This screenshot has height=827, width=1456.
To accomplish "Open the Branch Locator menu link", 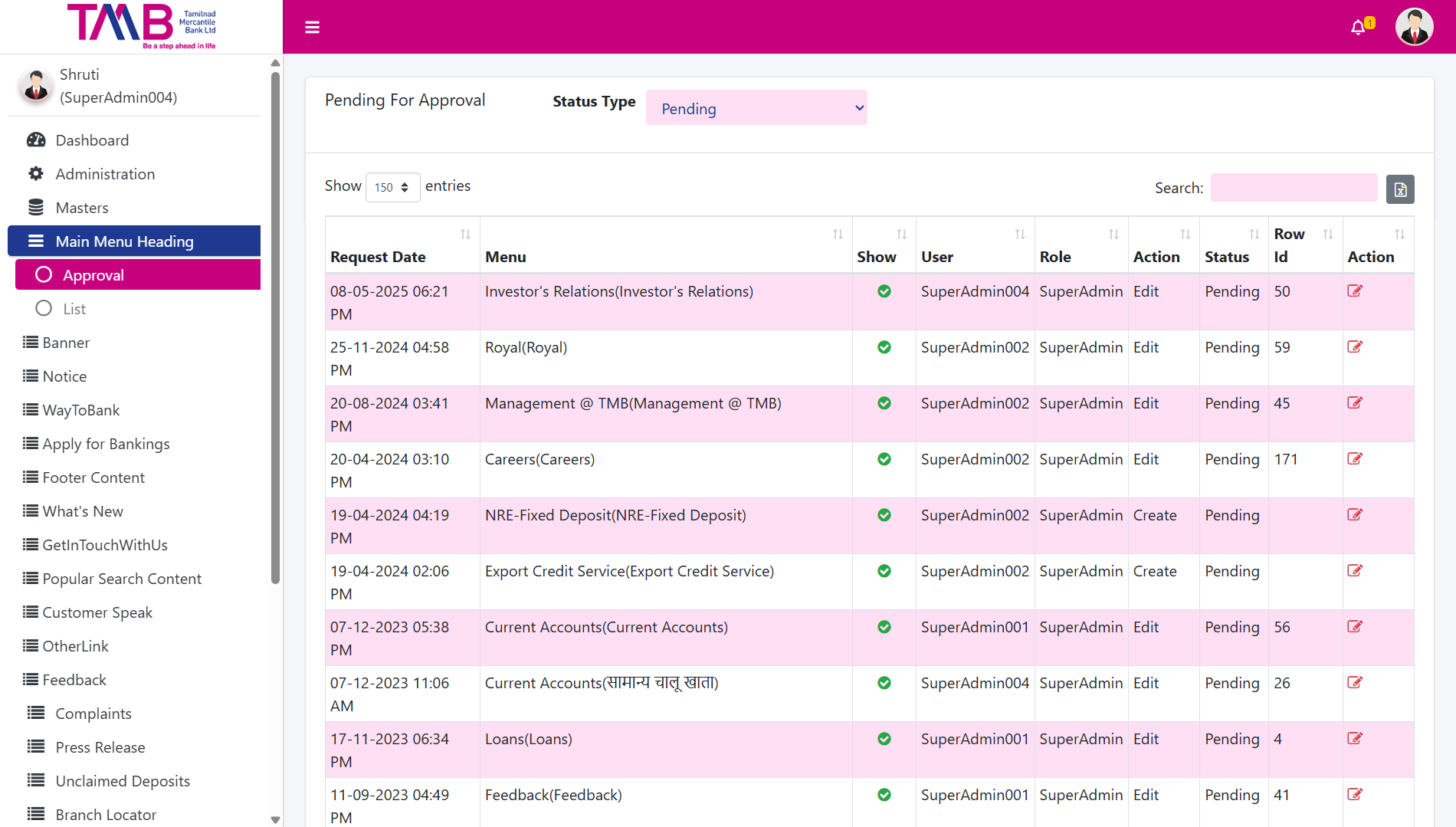I will pyautogui.click(x=106, y=815).
